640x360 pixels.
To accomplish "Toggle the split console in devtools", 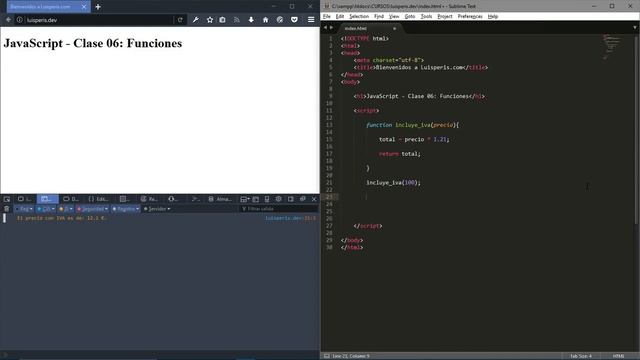I will coord(256,199).
